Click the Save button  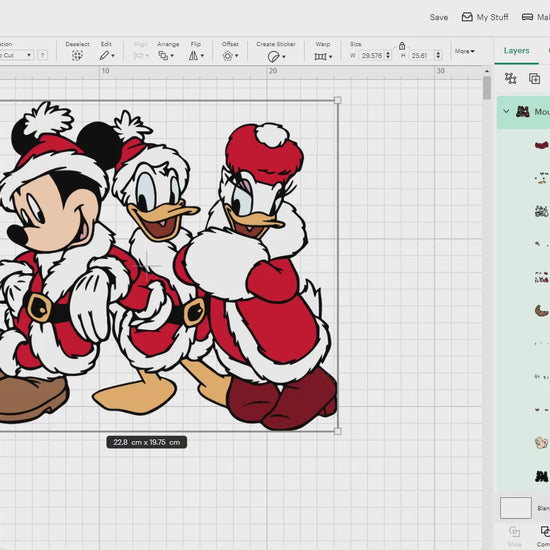click(438, 17)
